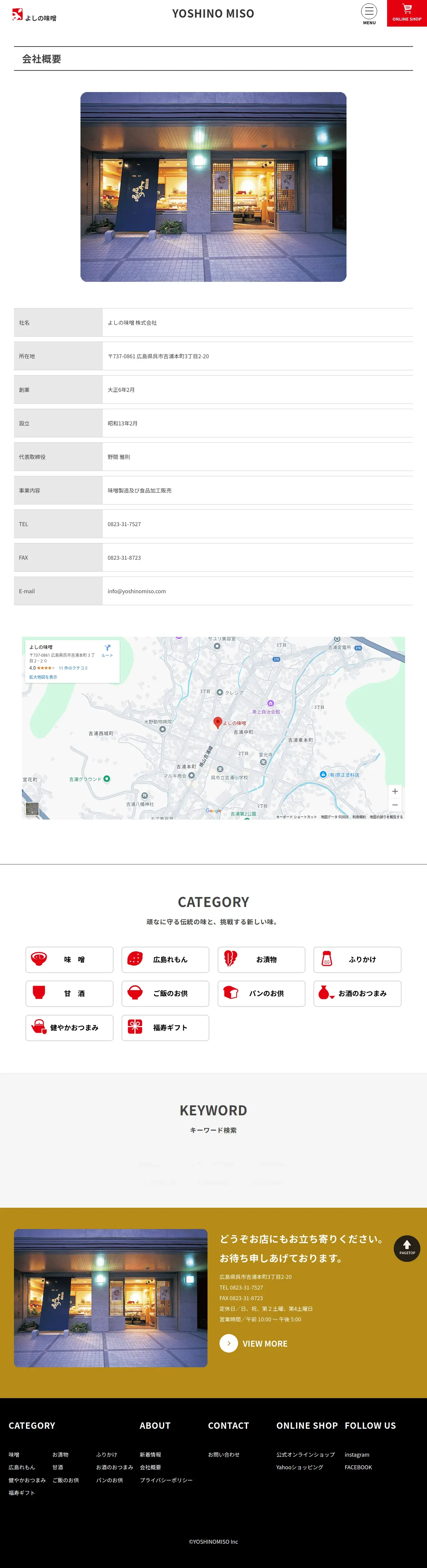Click the VIEW MORE button

pyautogui.click(x=253, y=1343)
